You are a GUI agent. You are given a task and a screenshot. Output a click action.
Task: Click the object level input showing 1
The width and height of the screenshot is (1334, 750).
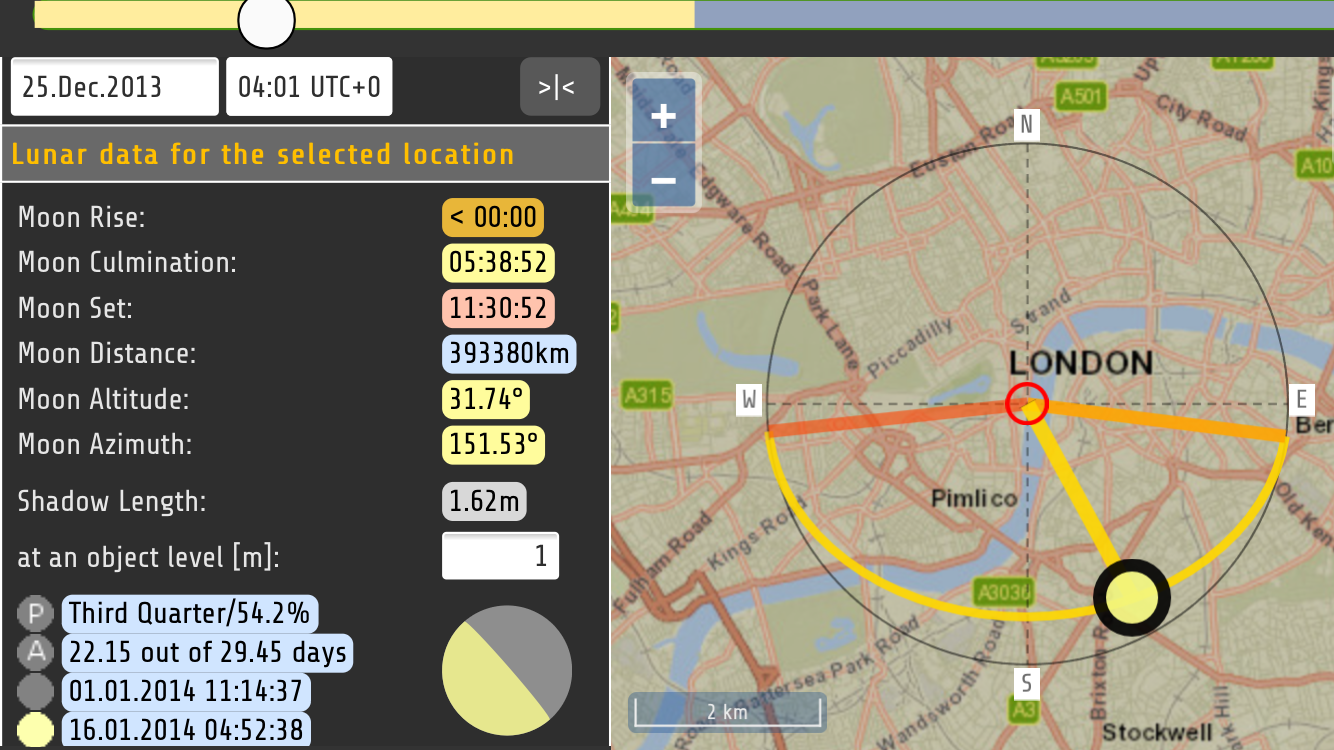click(x=500, y=555)
